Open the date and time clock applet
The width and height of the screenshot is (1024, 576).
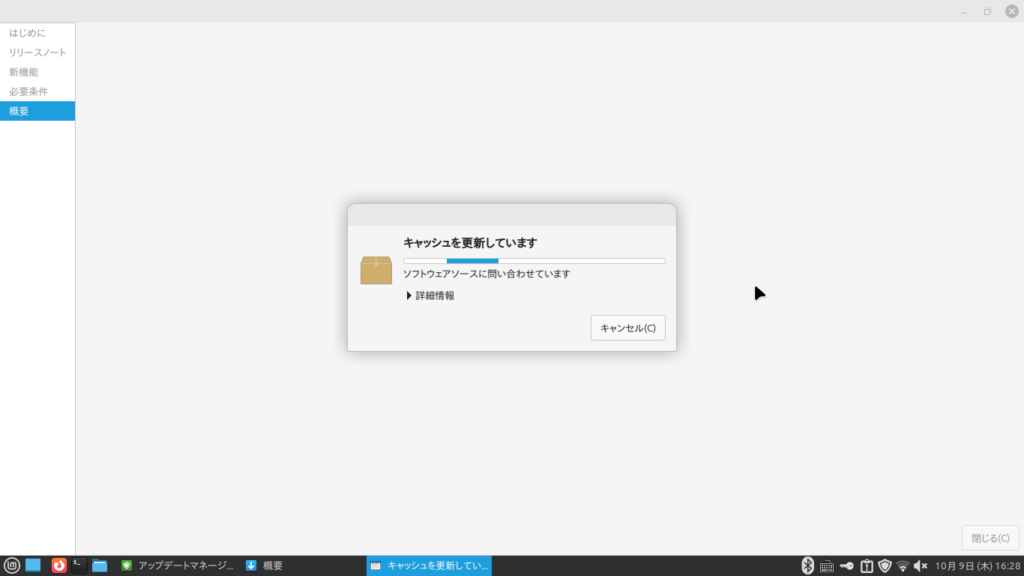(977, 566)
